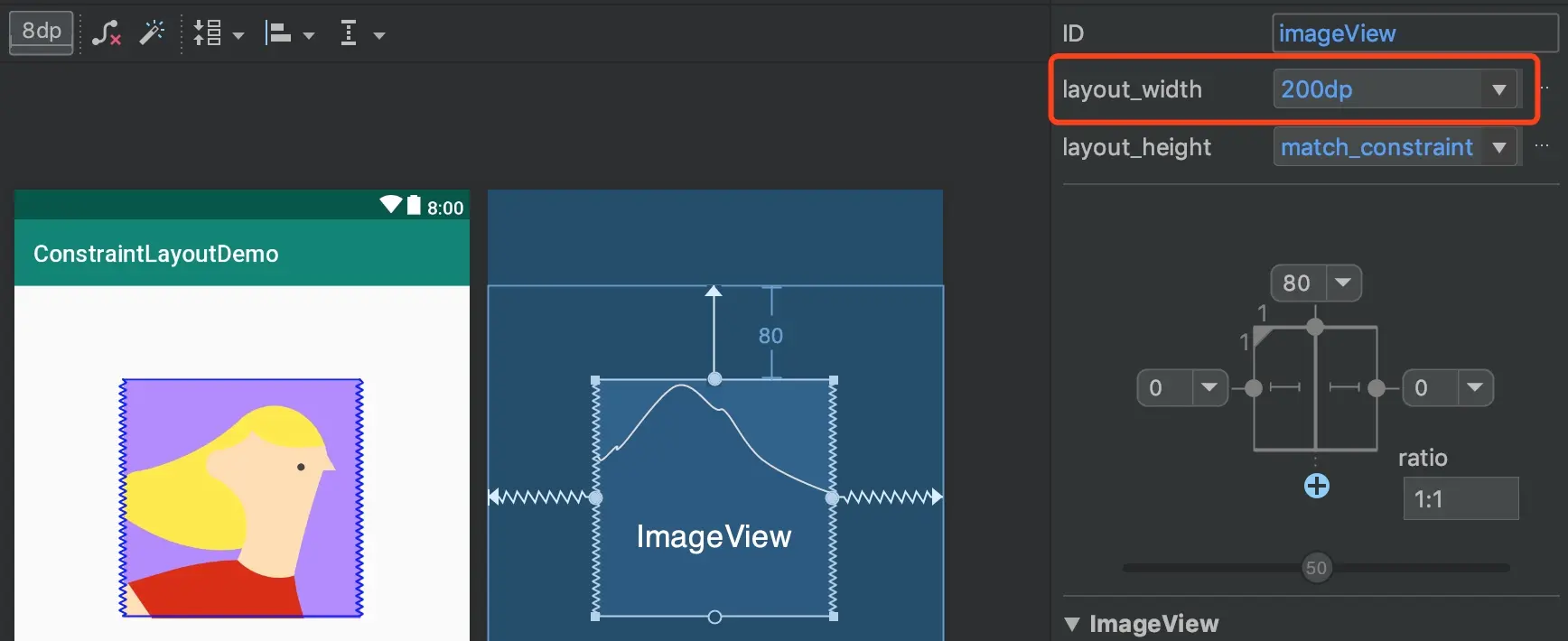Open the right margin 0 dropdown
Screen dimensions: 1568x641
tap(1475, 387)
